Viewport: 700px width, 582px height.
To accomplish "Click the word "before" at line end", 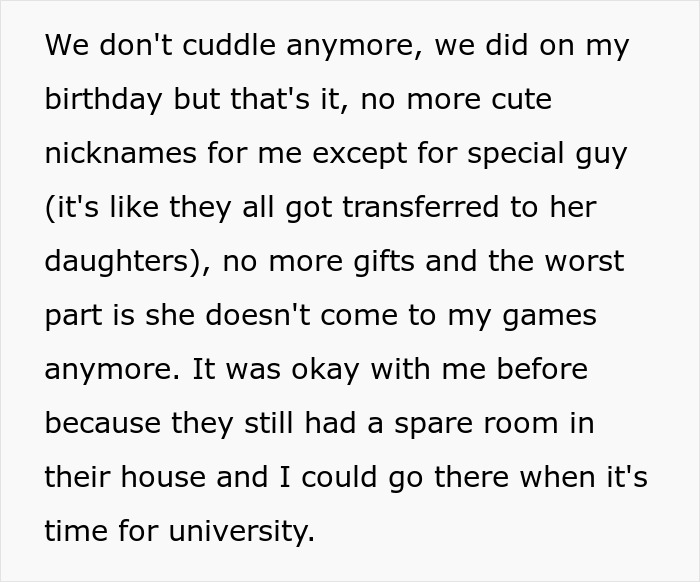I will (542, 369).
